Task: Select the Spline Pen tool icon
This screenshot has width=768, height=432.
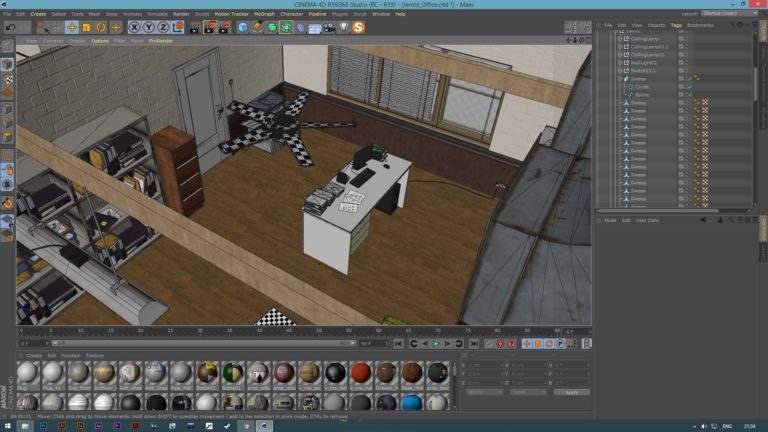Action: (x=257, y=27)
